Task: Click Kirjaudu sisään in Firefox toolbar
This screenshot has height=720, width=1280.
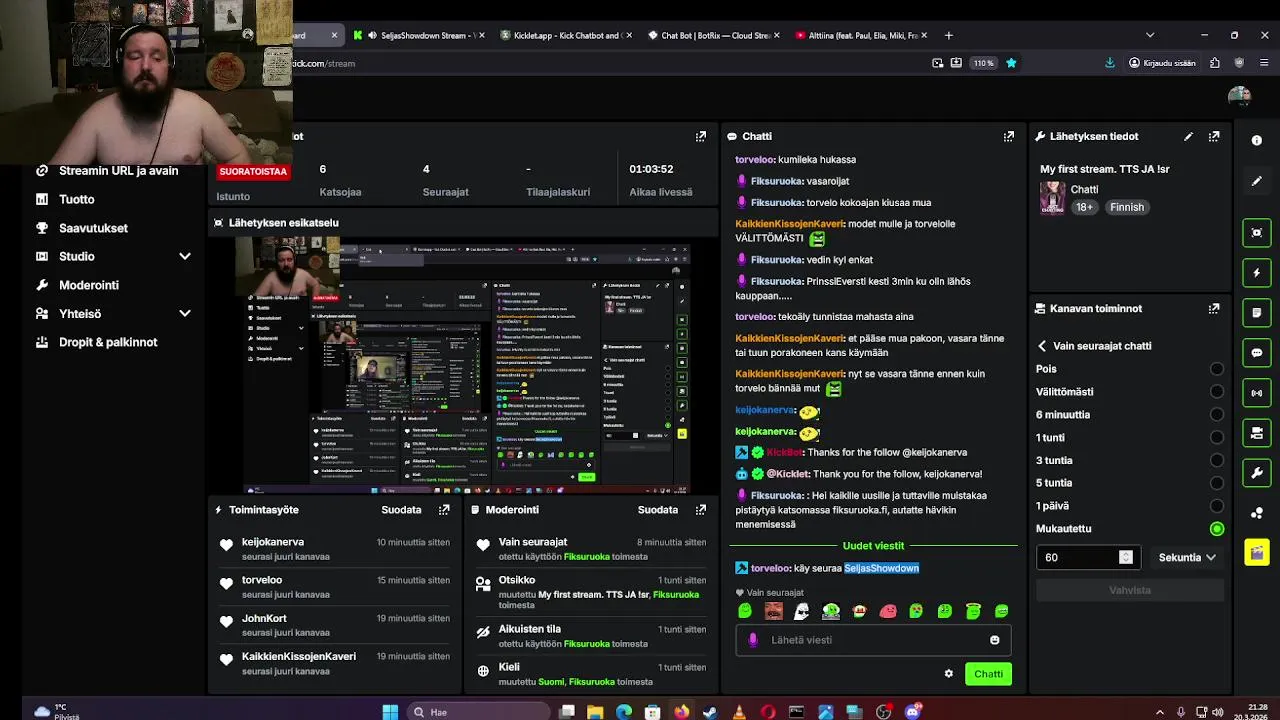Action: click(1162, 63)
